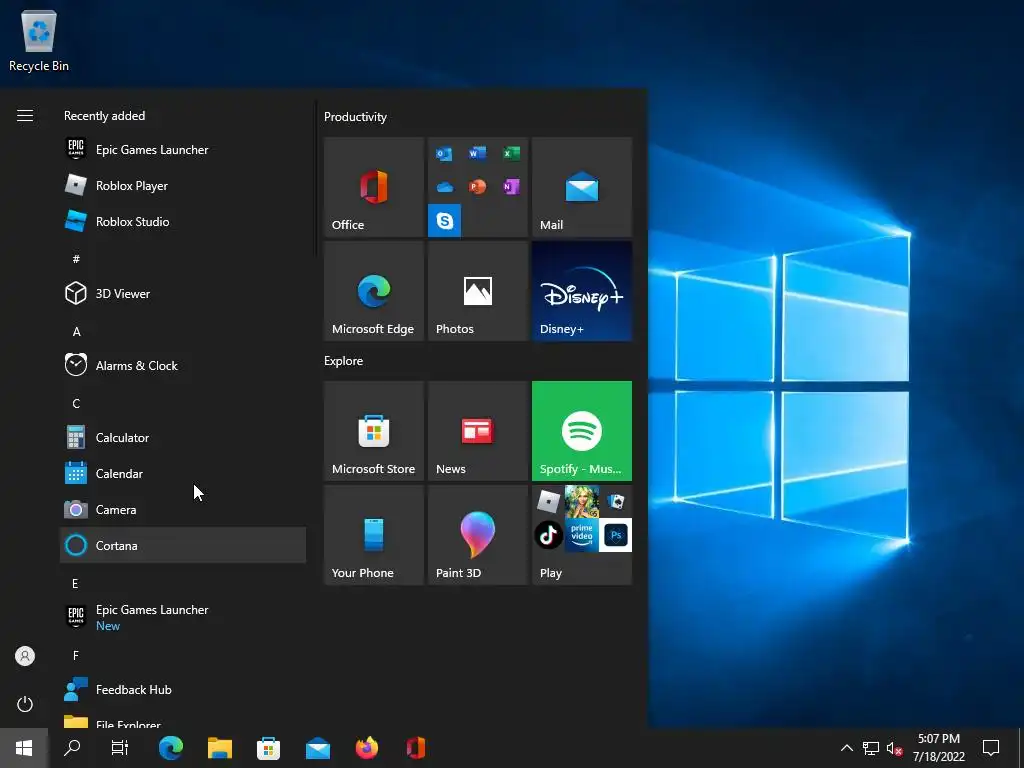Viewport: 1024px width, 768px height.
Task: Open the Microsoft Store tile
Action: click(374, 431)
